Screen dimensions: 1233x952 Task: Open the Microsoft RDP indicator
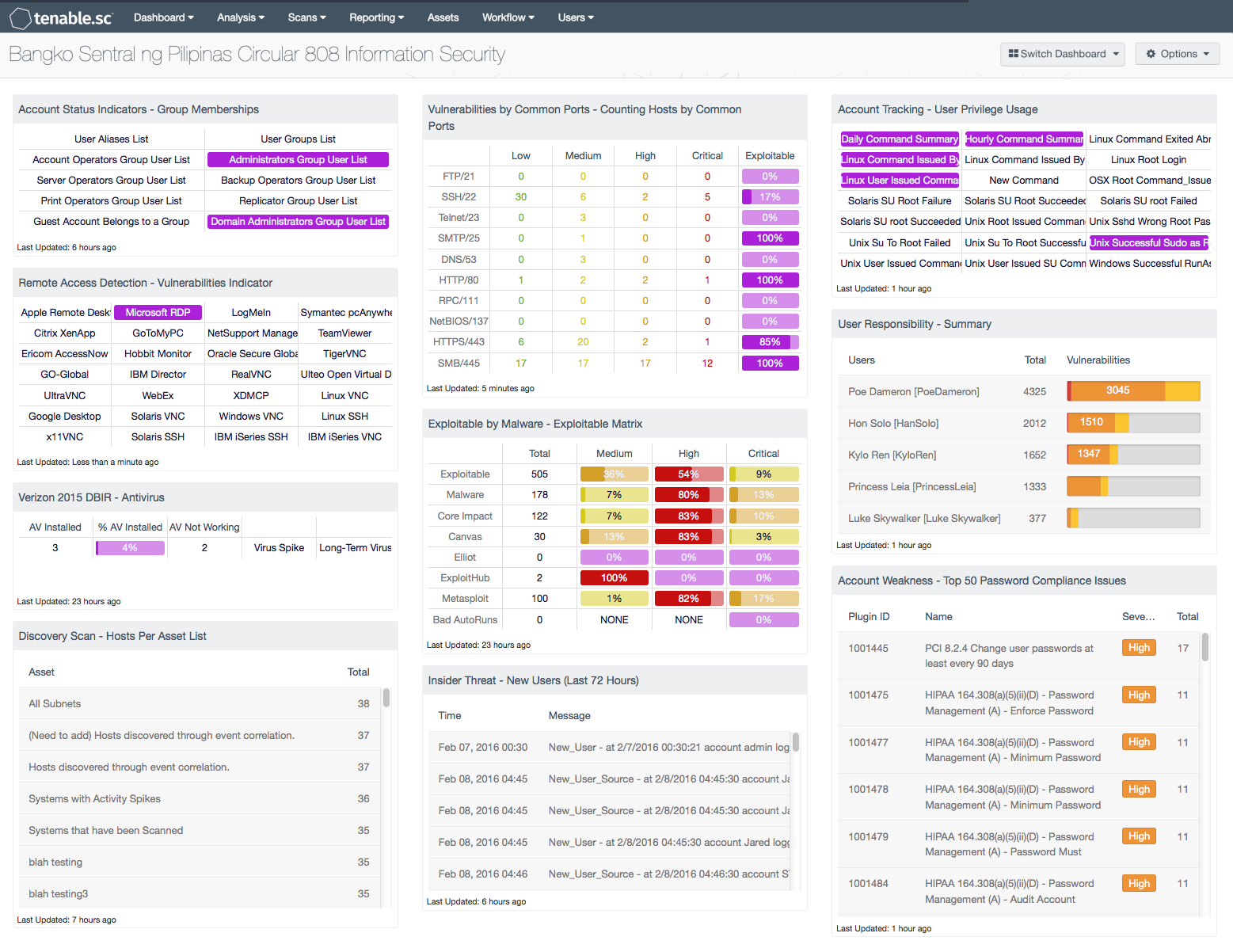(x=158, y=312)
